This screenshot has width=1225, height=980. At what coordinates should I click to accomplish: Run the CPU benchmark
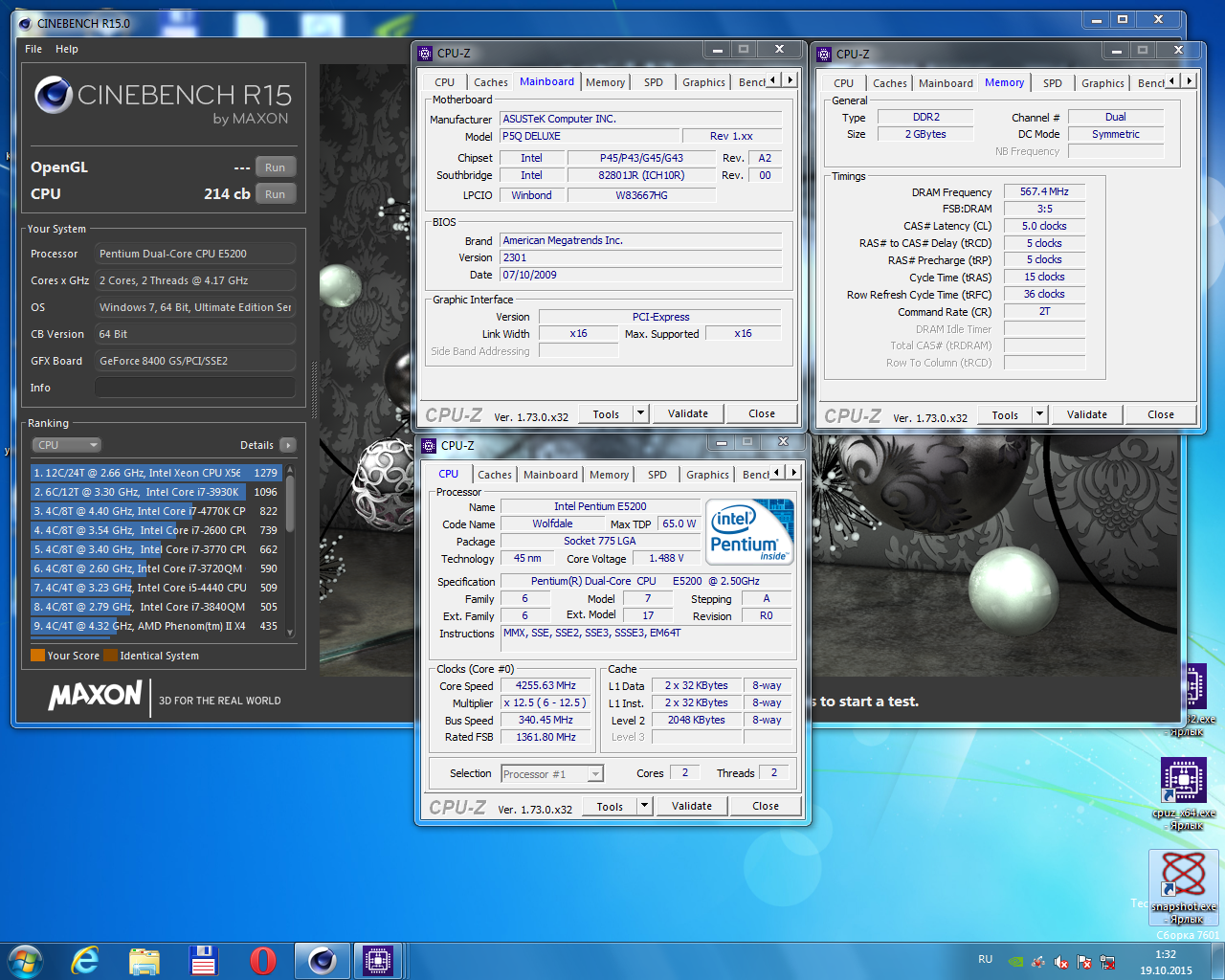click(276, 194)
